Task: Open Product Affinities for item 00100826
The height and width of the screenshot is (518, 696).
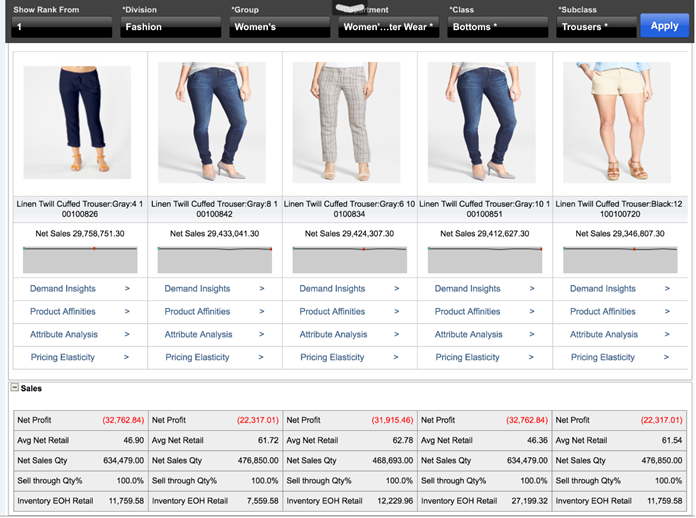Action: tap(63, 312)
